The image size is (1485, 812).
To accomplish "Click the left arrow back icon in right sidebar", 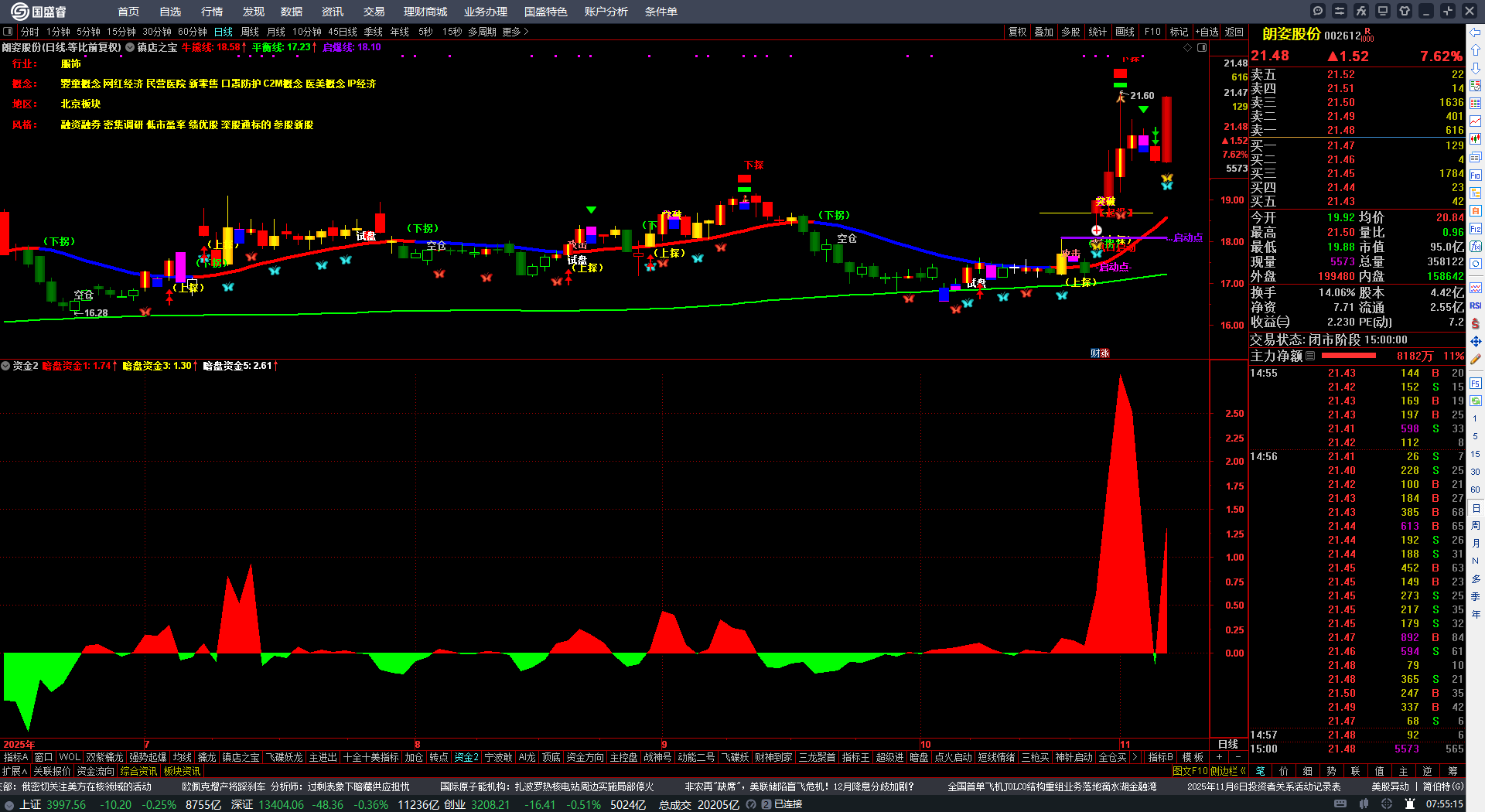I will point(1476,32).
